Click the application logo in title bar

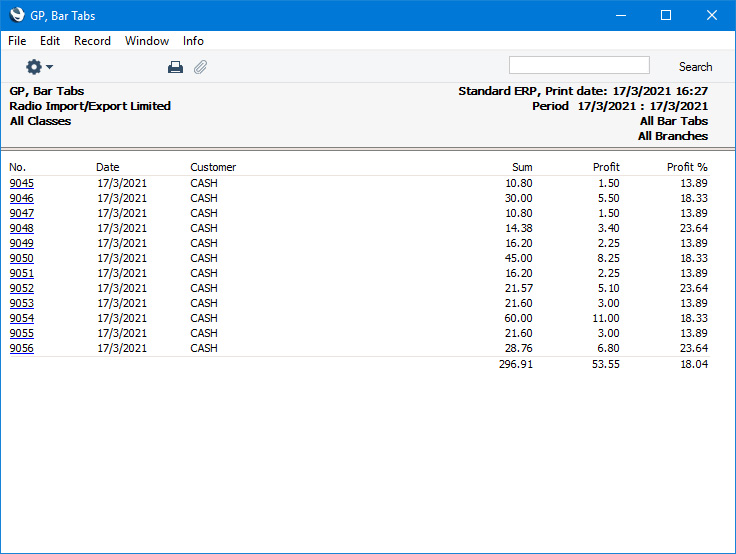click(17, 15)
